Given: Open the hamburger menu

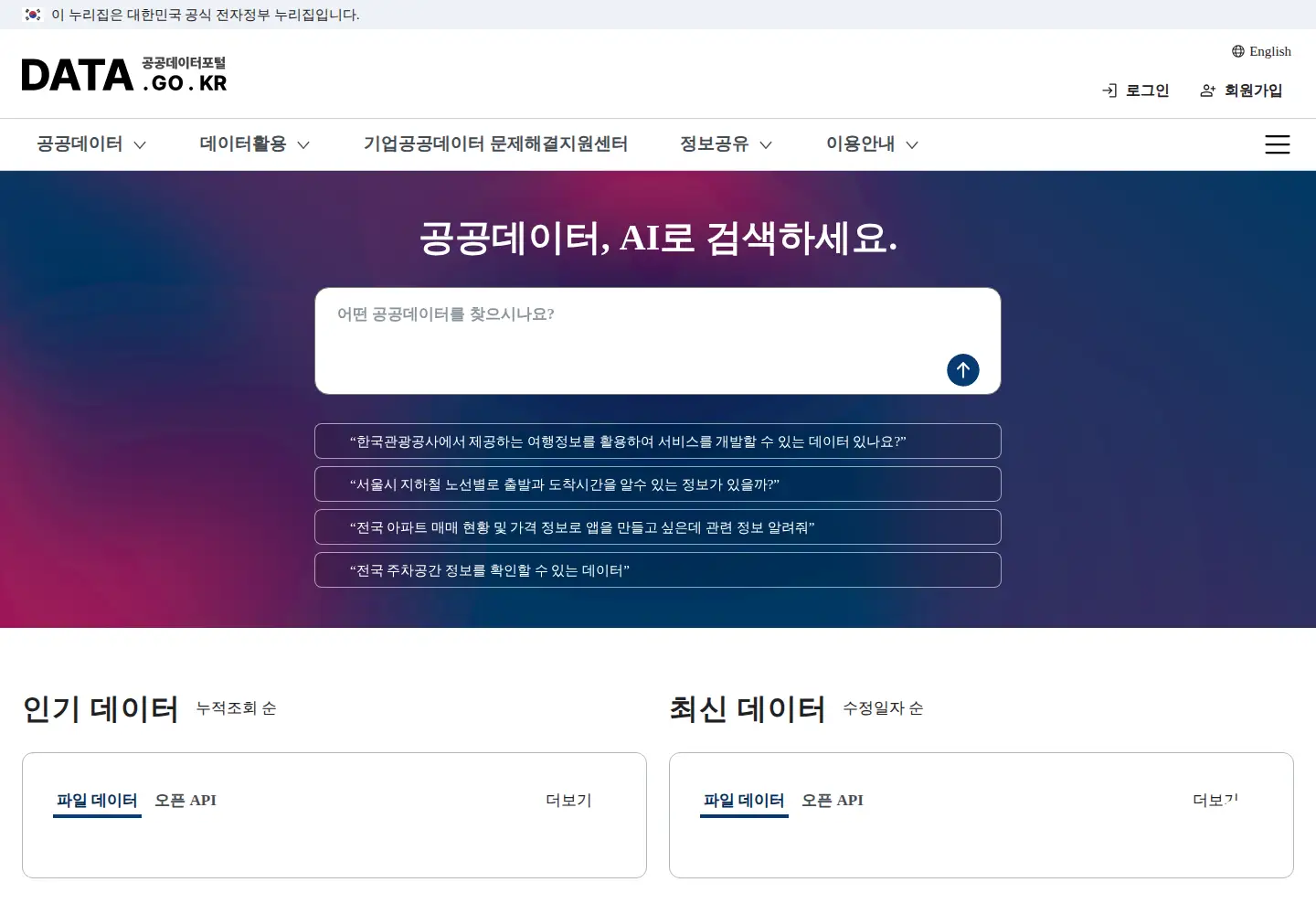Looking at the screenshot, I should click(1278, 144).
